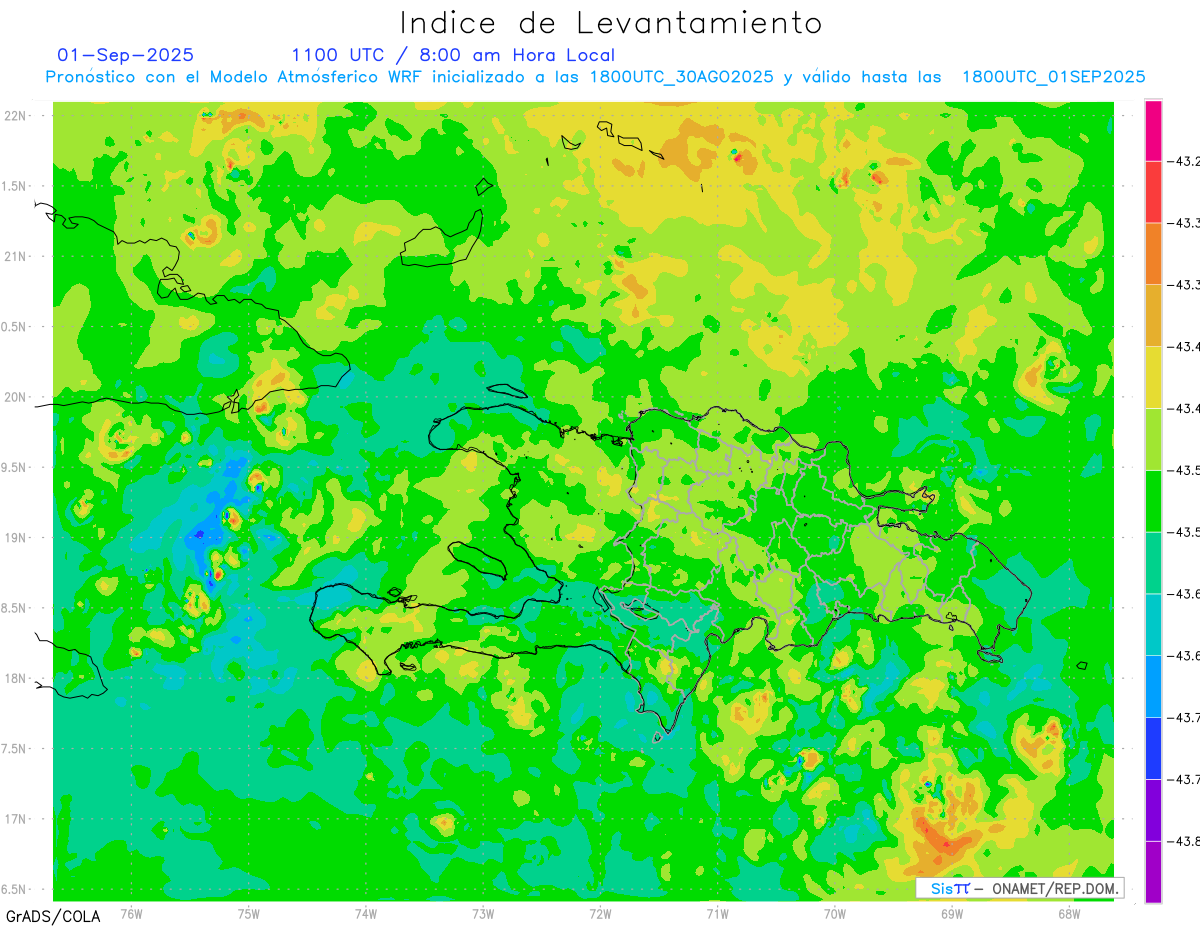Image resolution: width=1200 pixels, height=927 pixels.
Task: Choose the dark blue color bar swatch
Action: pyautogui.click(x=1153, y=748)
